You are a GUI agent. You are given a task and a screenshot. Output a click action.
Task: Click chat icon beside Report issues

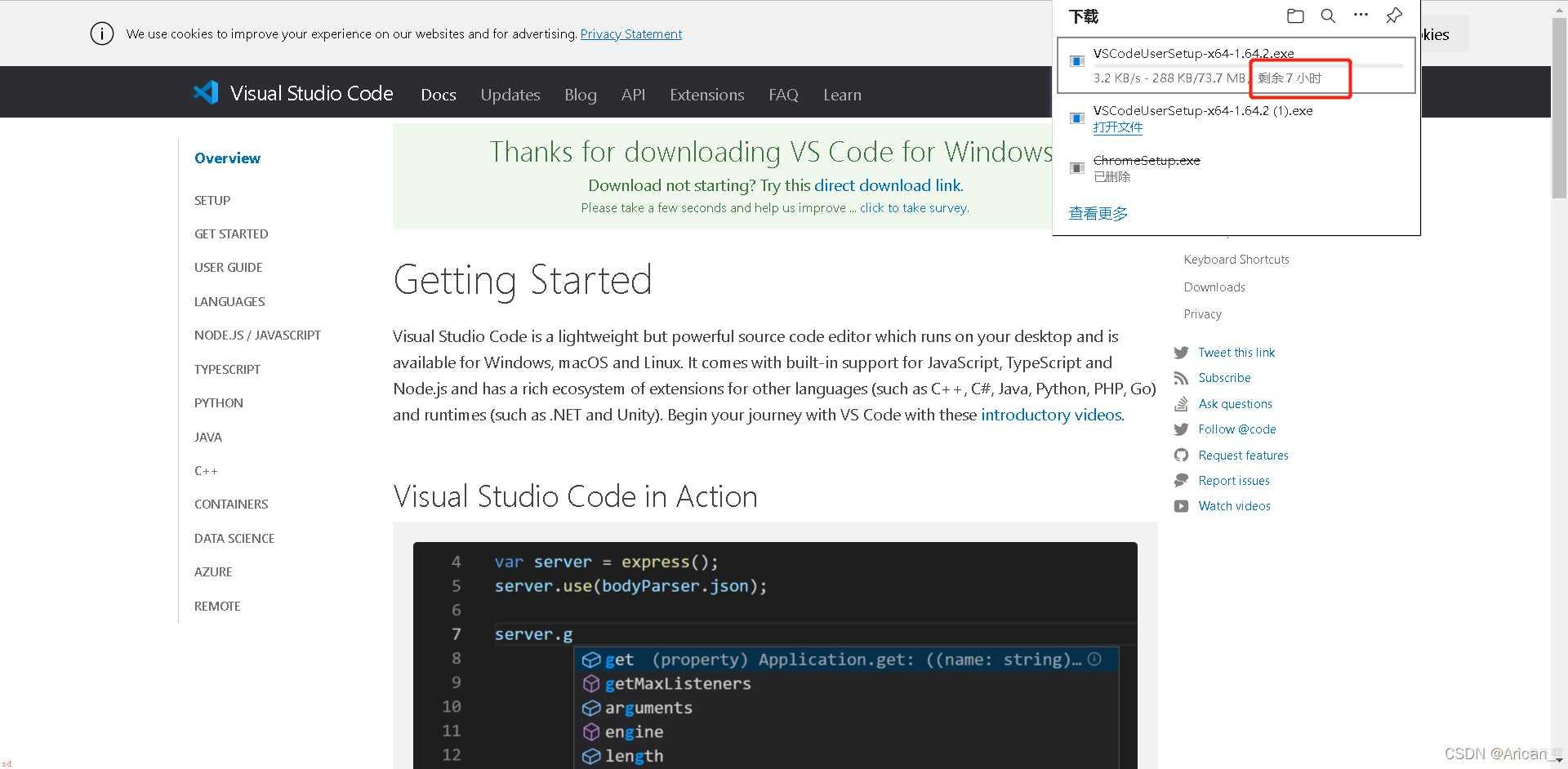point(1181,481)
